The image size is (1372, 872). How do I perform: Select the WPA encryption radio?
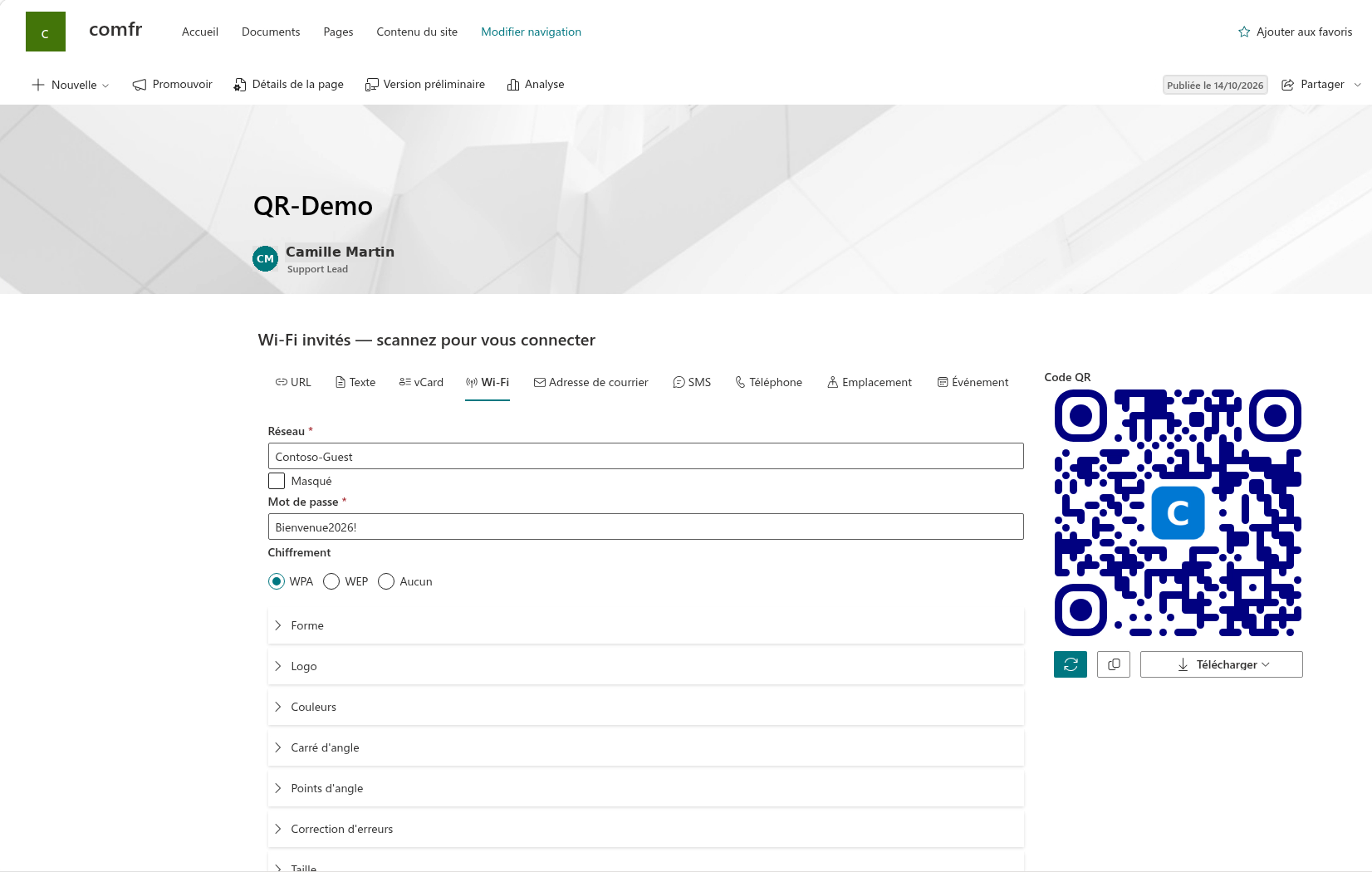(277, 581)
